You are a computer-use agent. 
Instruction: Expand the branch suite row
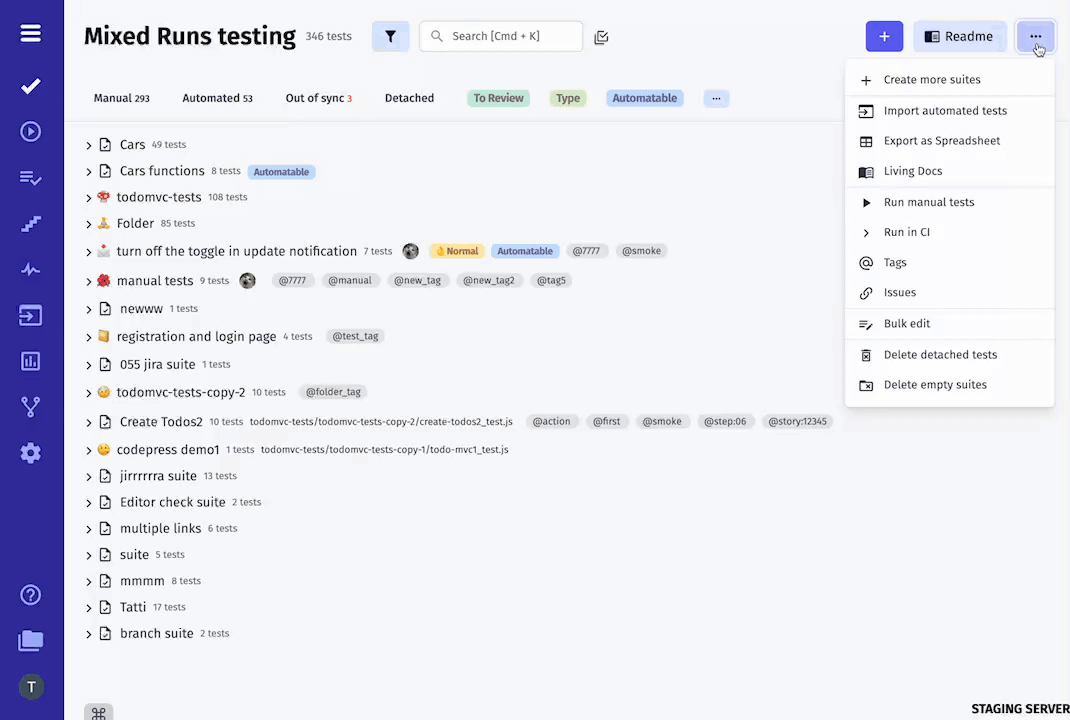tap(89, 634)
